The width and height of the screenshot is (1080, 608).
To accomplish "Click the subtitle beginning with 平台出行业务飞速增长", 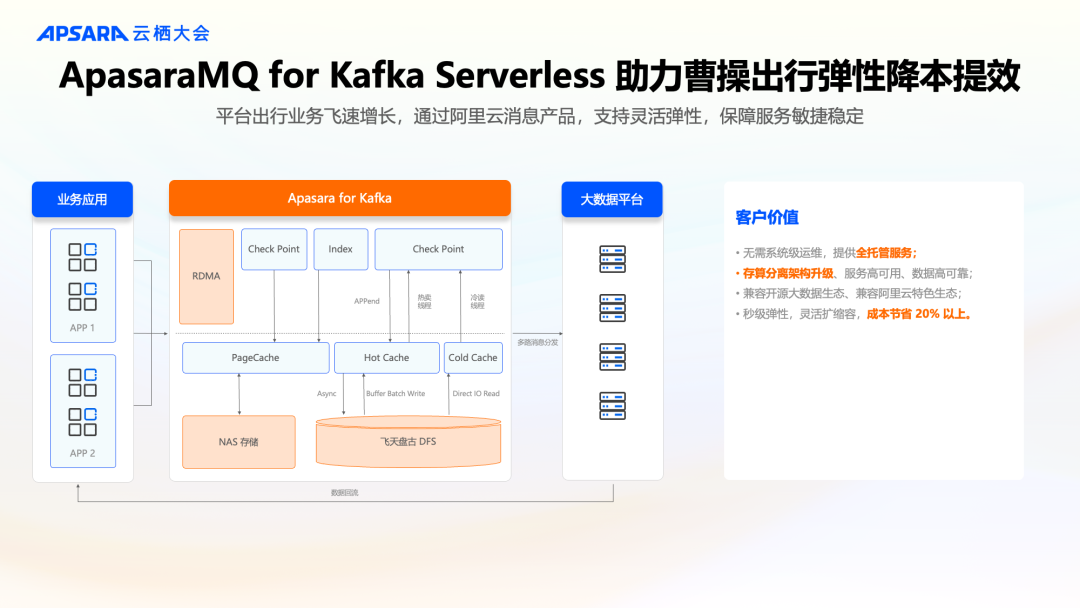I will pyautogui.click(x=539, y=116).
